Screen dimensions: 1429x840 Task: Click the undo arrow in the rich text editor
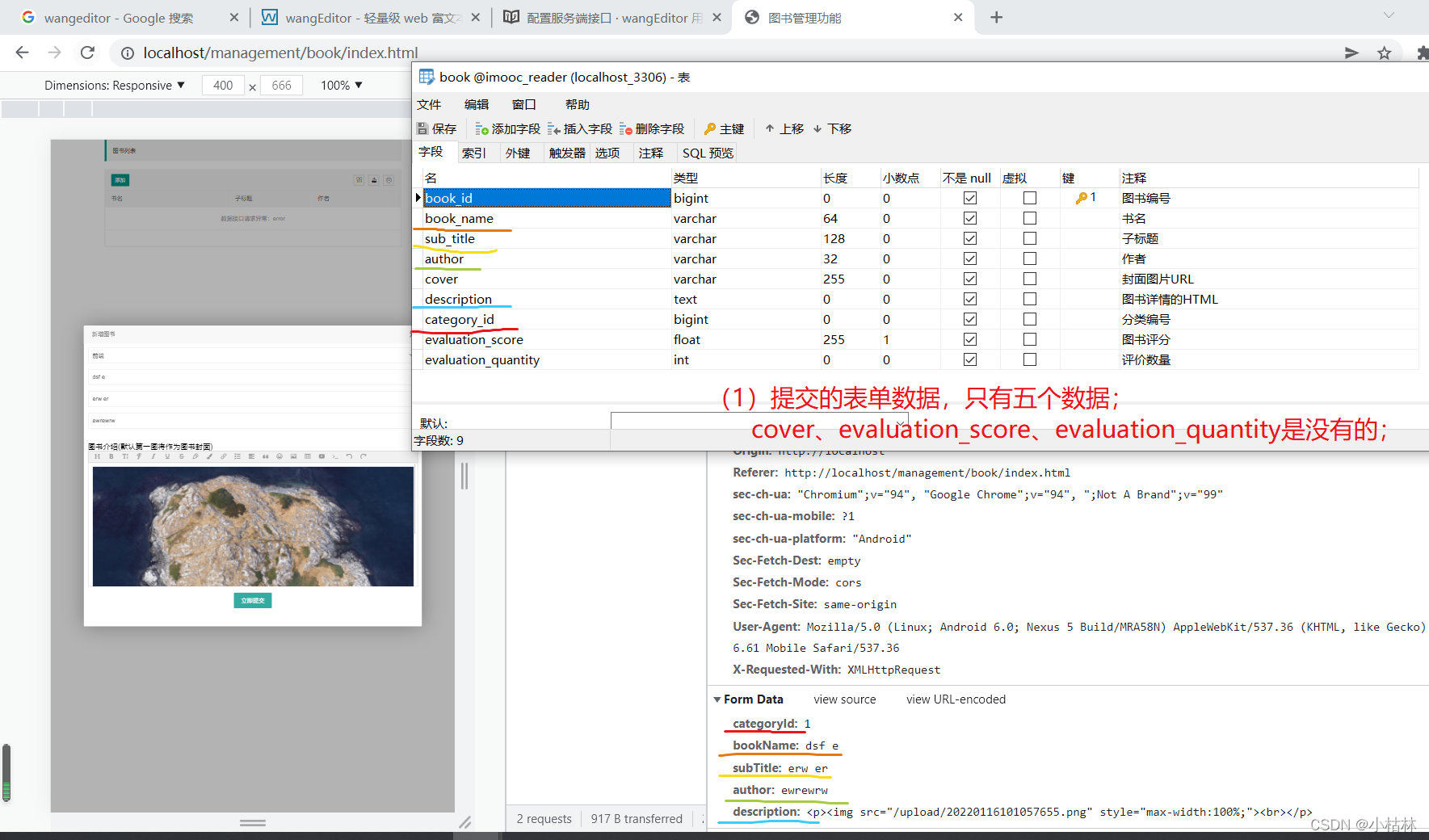click(x=349, y=456)
